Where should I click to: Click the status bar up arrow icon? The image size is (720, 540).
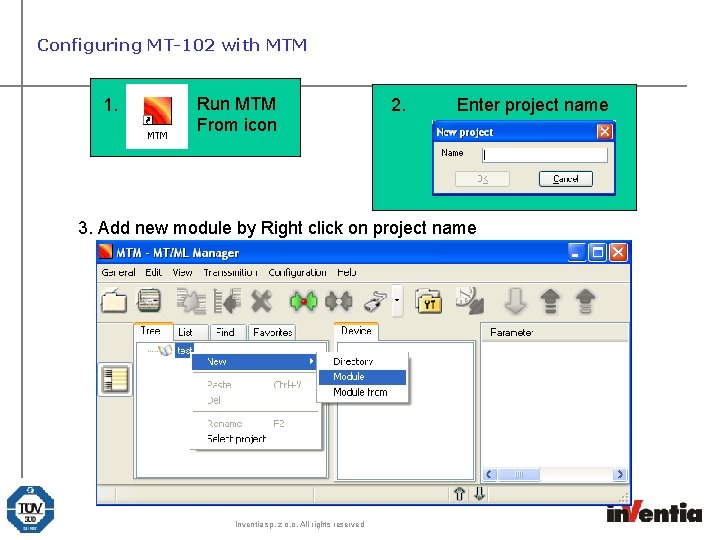coord(459,494)
